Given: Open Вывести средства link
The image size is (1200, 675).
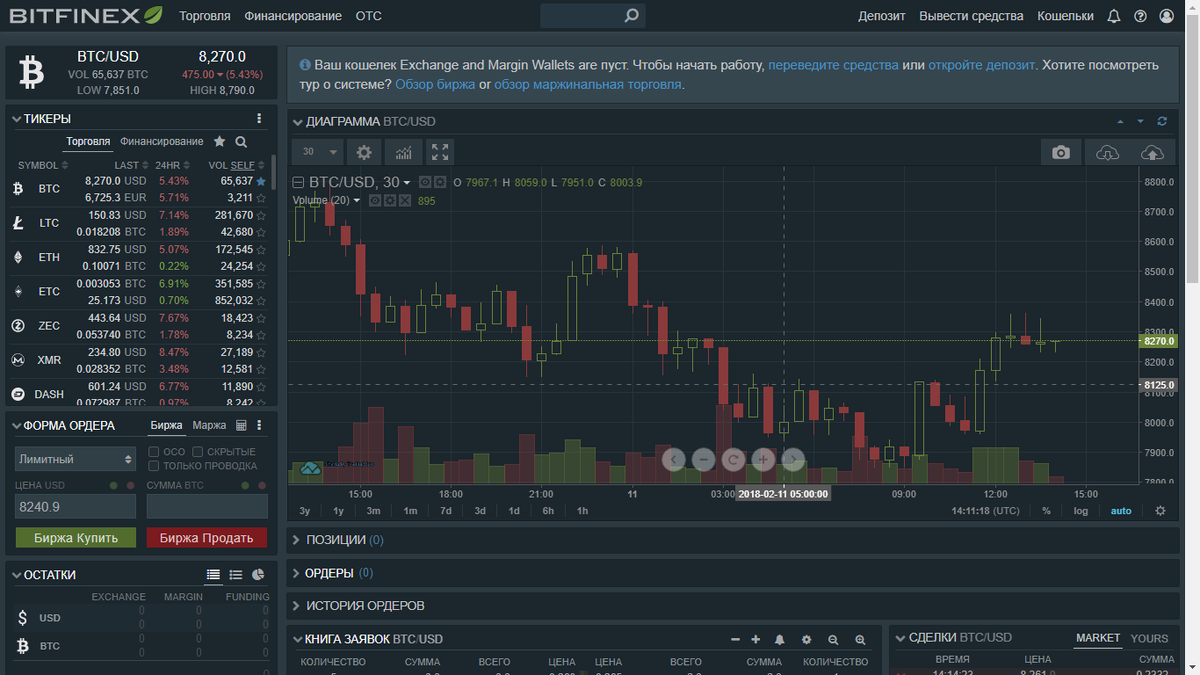Looking at the screenshot, I should [x=971, y=16].
